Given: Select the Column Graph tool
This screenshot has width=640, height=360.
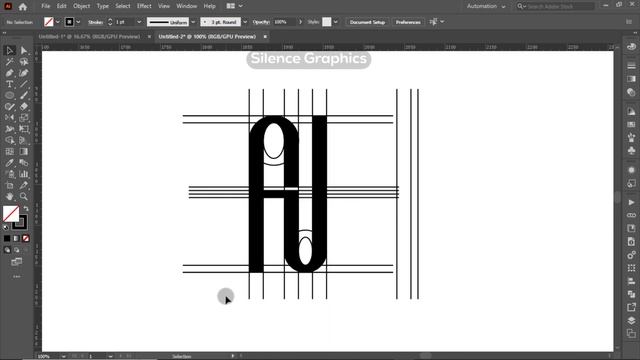Looking at the screenshot, I should click(x=24, y=174).
